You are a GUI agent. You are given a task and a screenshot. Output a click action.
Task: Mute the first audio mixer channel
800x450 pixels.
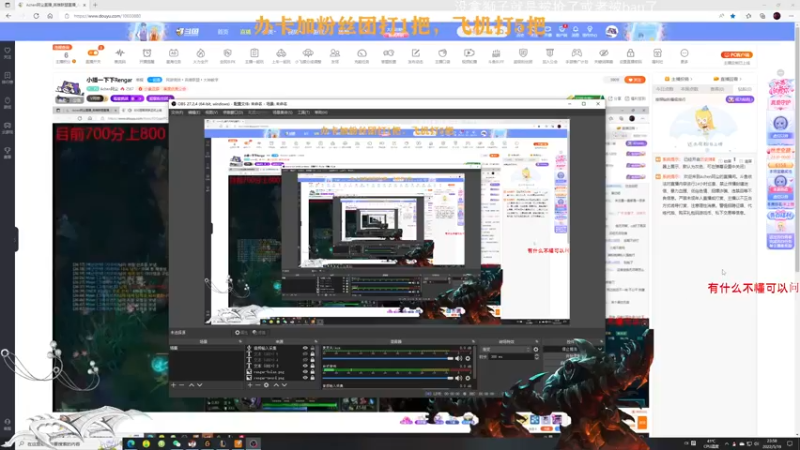(x=459, y=359)
